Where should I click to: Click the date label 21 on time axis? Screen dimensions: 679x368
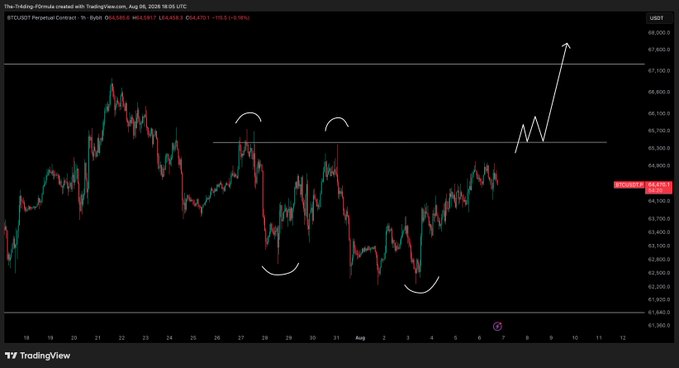tap(98, 338)
